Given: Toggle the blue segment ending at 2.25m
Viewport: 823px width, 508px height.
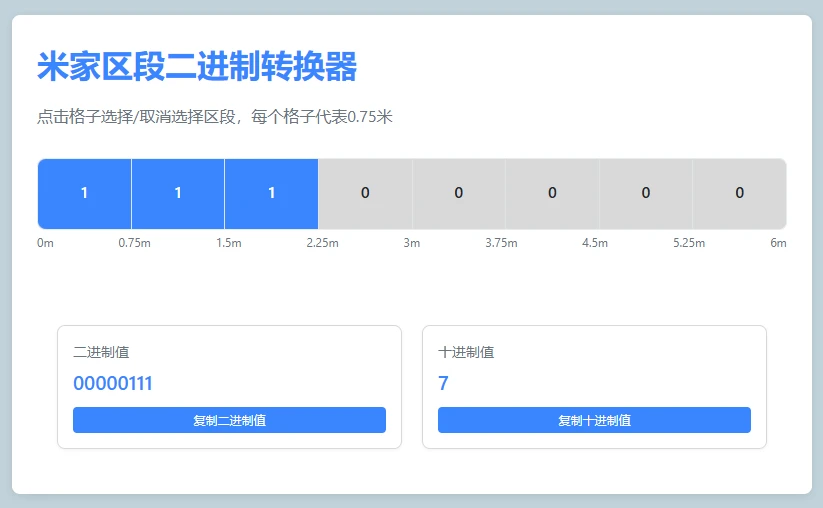Looking at the screenshot, I should point(271,194).
